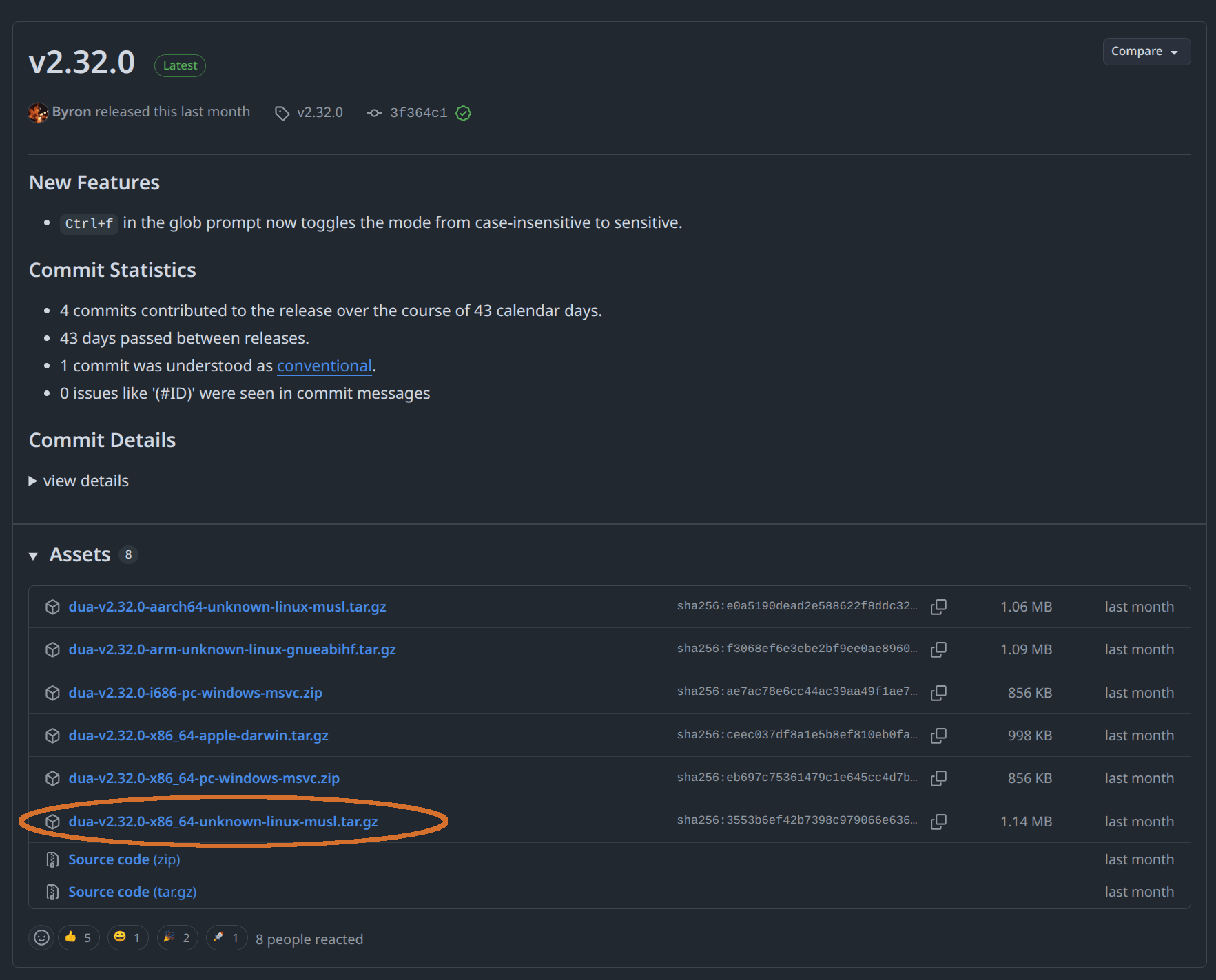Open the add reaction smiley picker
This screenshot has height=980, width=1216.
tap(41, 938)
